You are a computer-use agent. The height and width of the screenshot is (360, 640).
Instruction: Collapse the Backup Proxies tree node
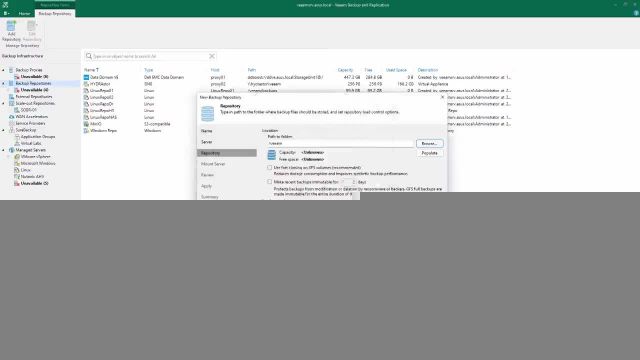tap(3, 70)
